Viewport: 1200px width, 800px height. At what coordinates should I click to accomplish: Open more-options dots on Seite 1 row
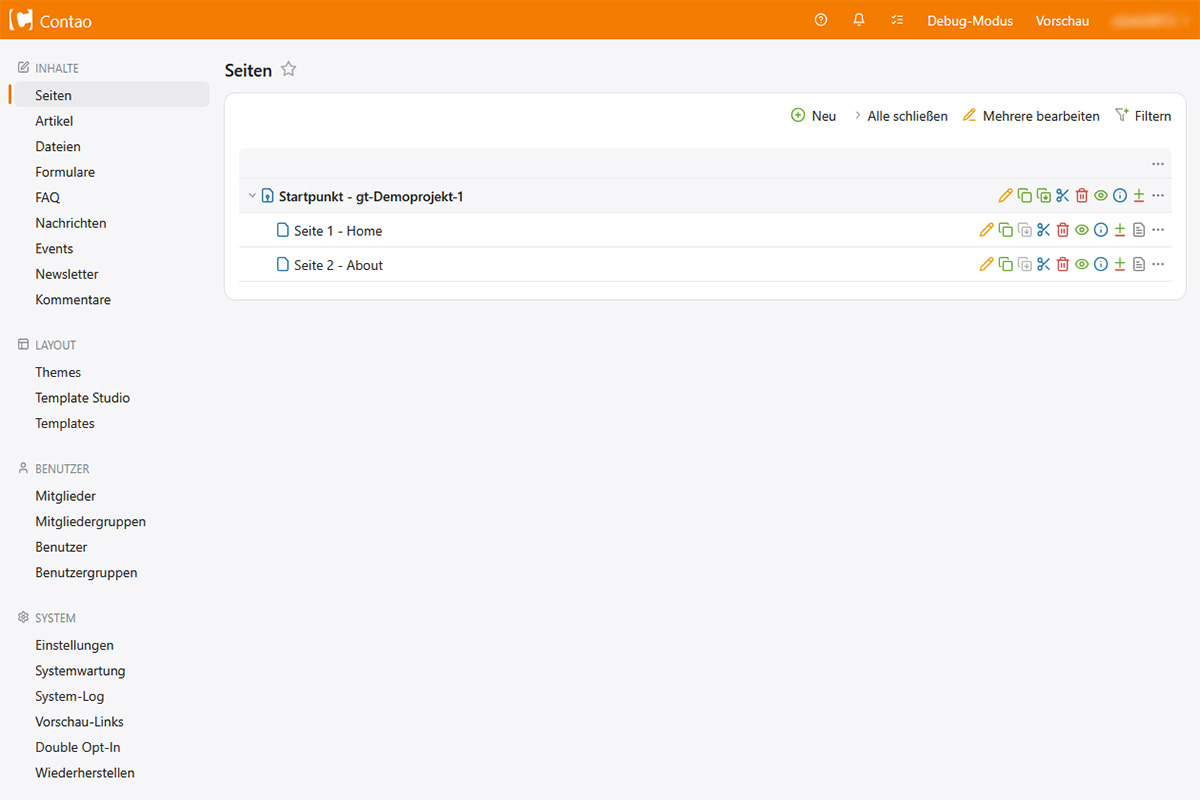tap(1158, 230)
